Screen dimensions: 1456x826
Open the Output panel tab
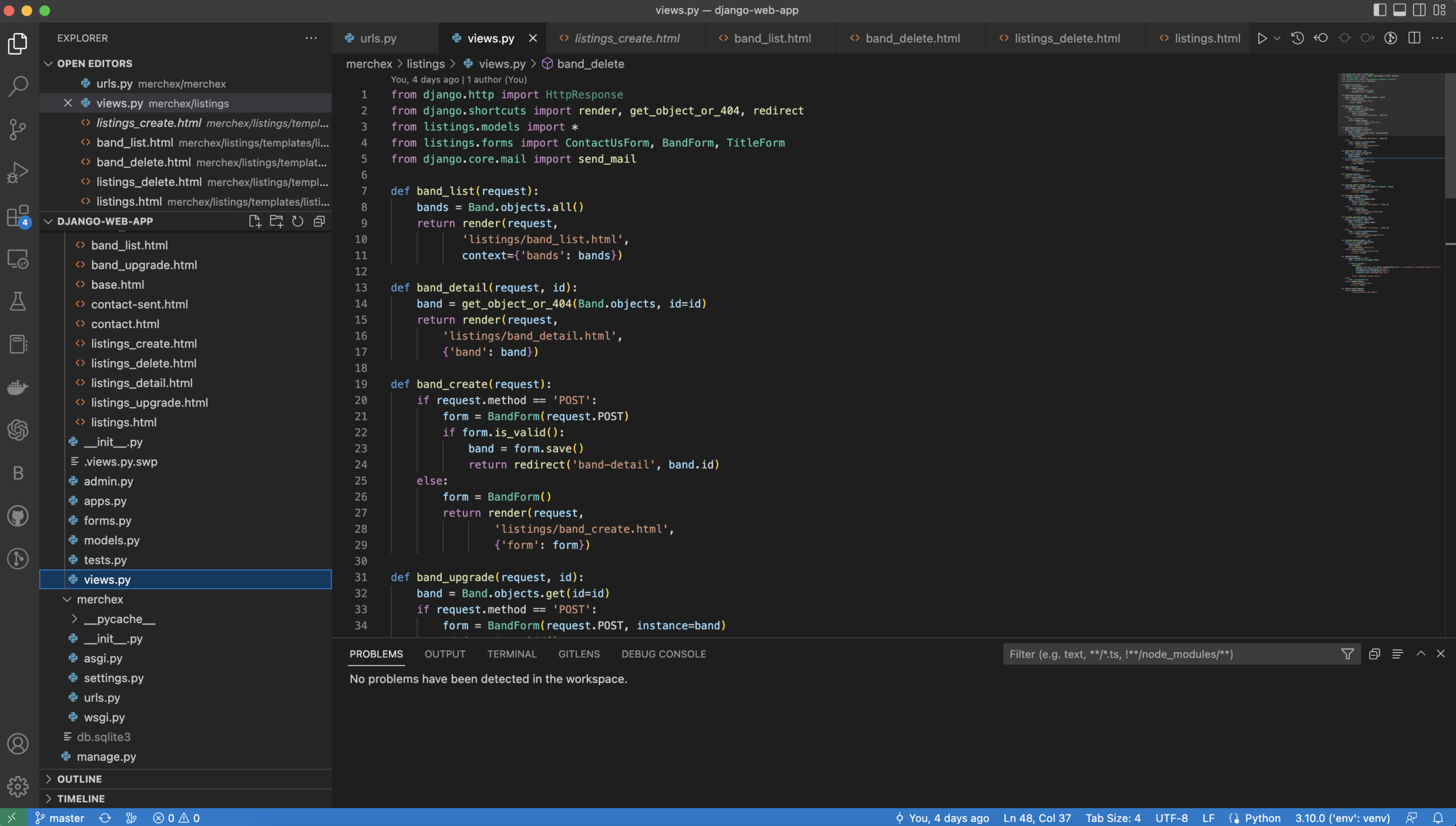[445, 654]
